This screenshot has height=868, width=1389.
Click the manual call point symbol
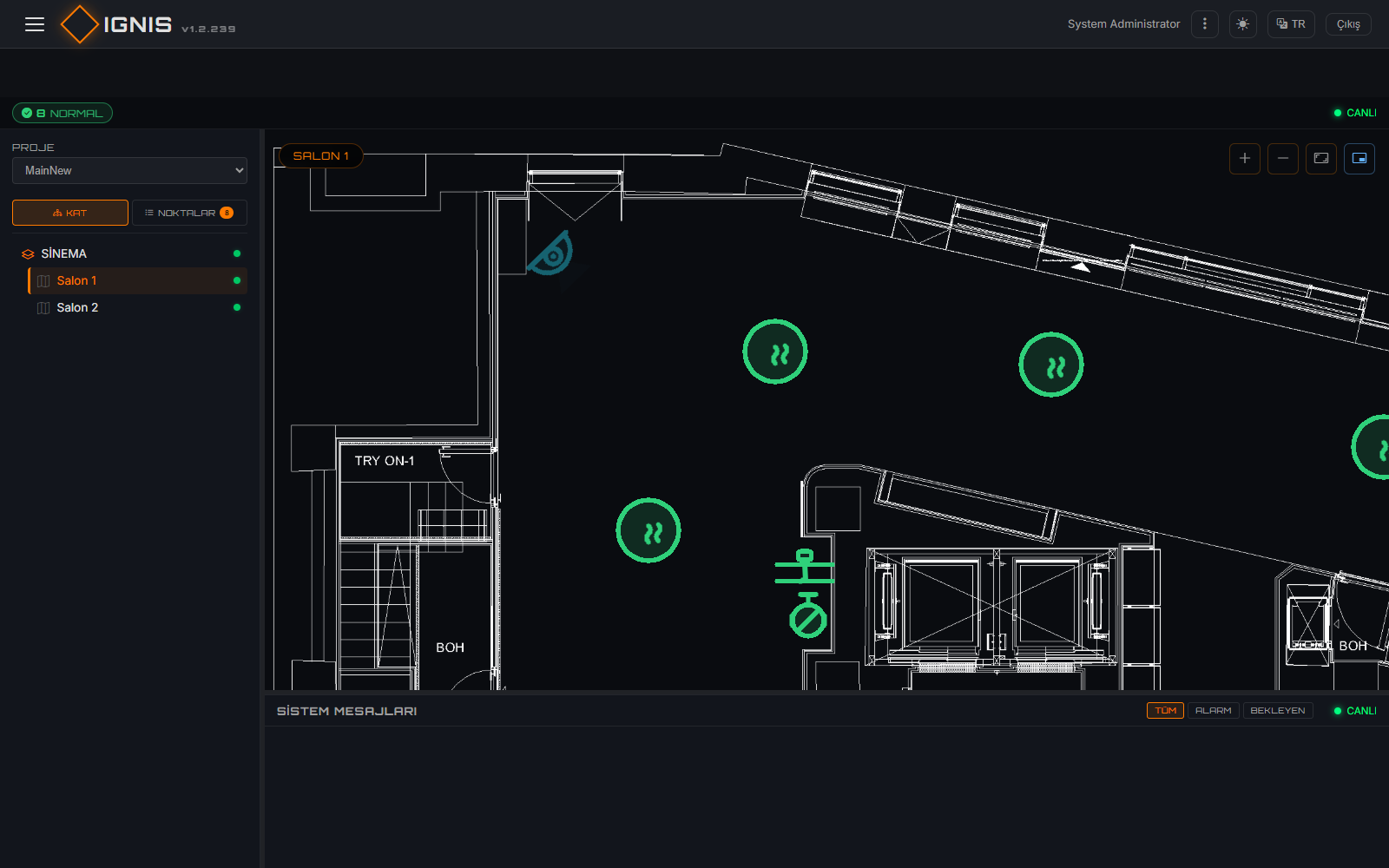click(805, 567)
